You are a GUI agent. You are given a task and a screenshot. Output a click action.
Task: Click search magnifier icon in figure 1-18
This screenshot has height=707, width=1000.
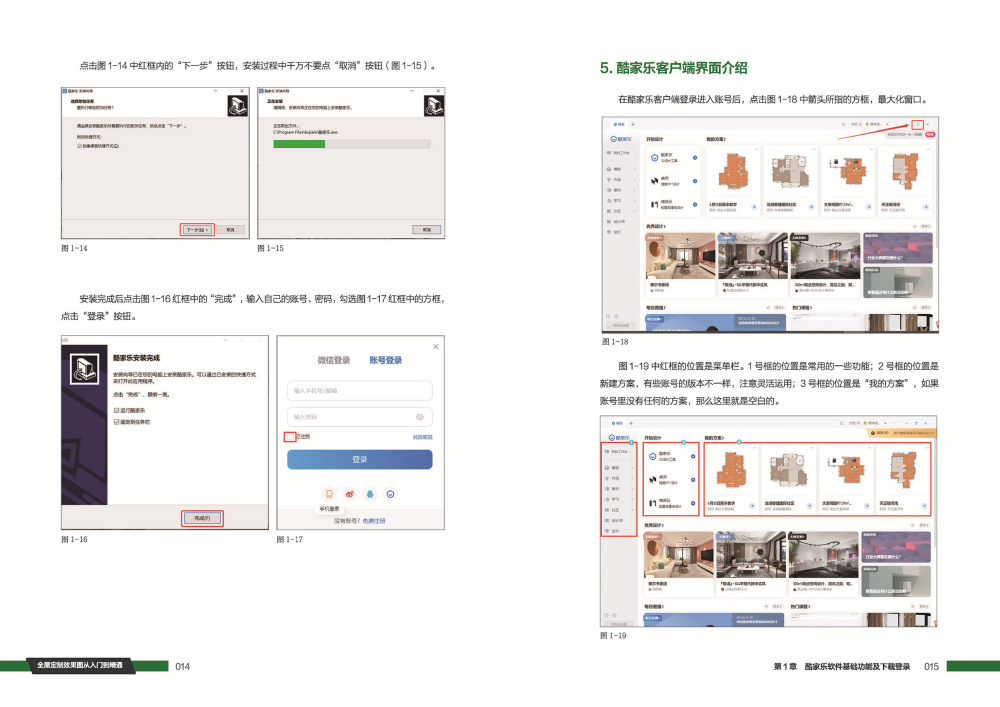pyautogui.click(x=843, y=124)
